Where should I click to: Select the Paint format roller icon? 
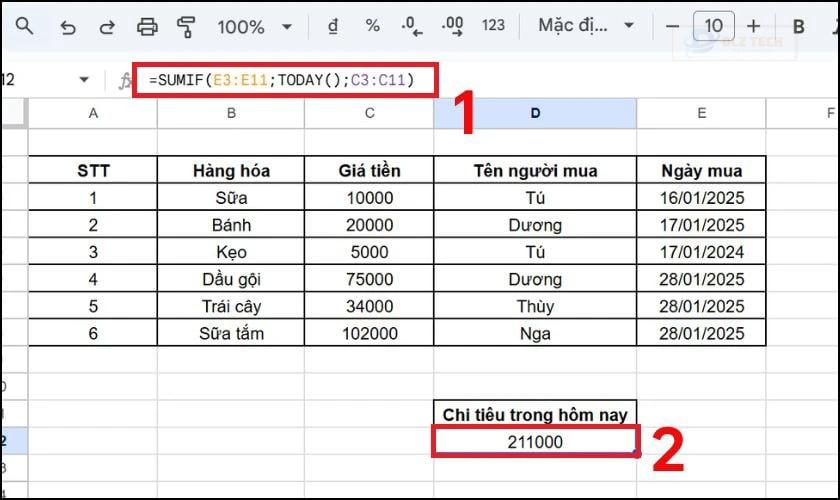click(x=186, y=27)
